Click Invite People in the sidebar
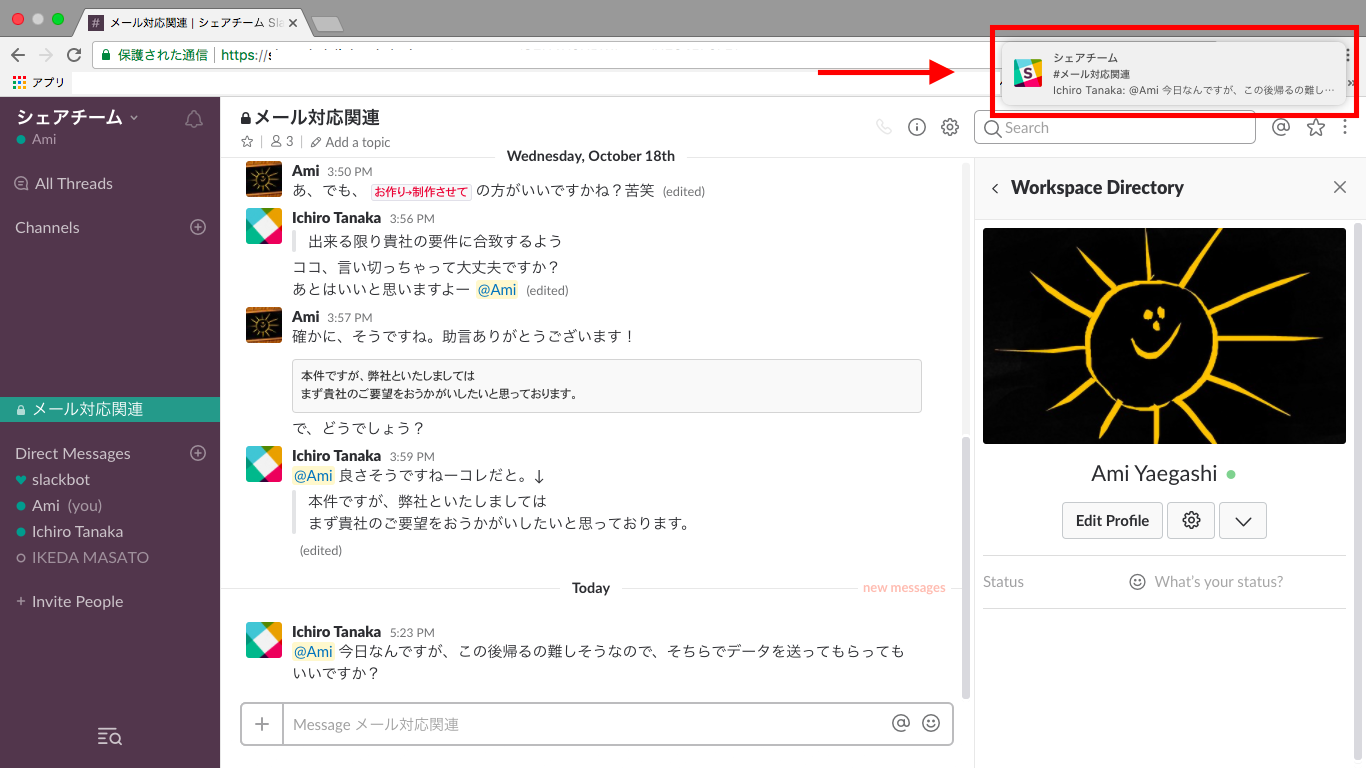1366x768 pixels. pyautogui.click(x=70, y=601)
